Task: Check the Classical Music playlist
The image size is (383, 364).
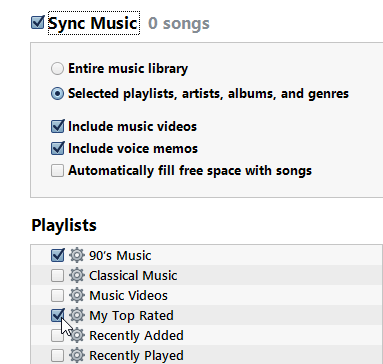Action: click(57, 276)
